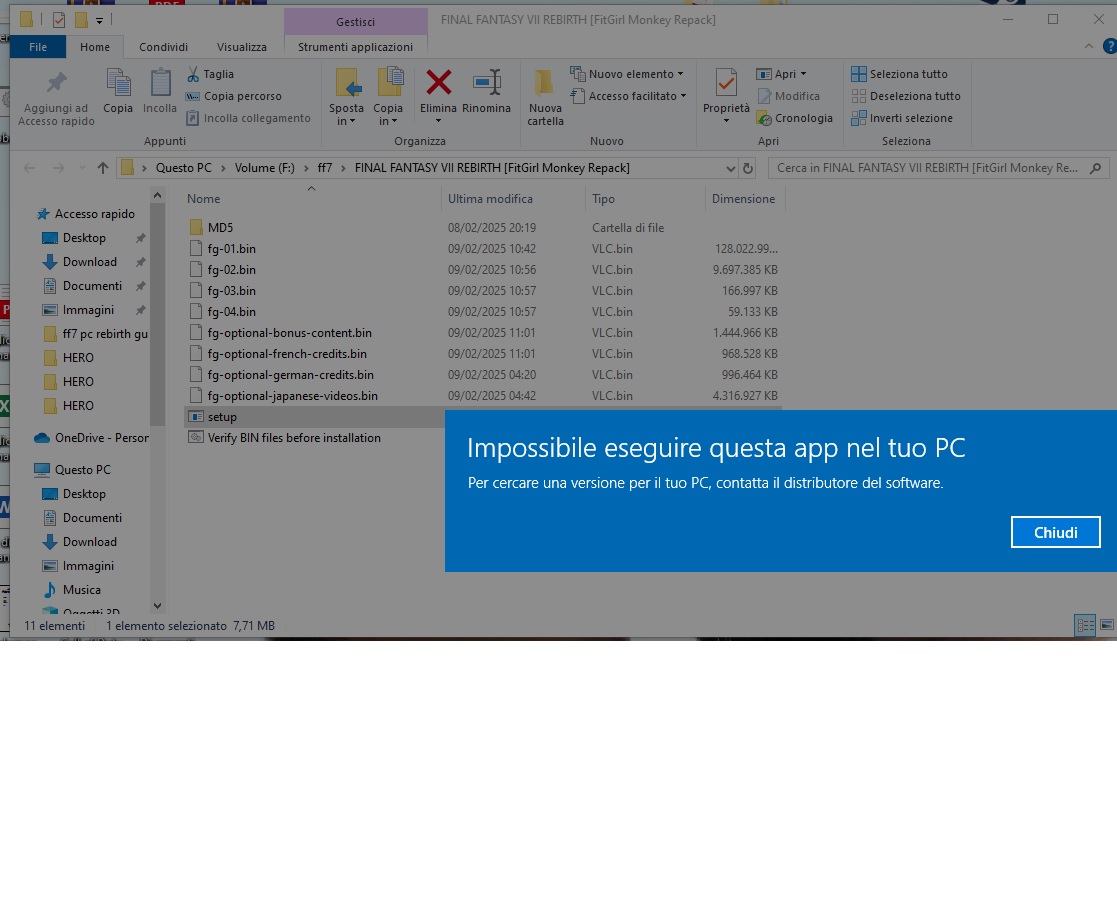Image resolution: width=1117 pixels, height=916 pixels.
Task: Open the Strumenti applicazioni tab
Action: coord(355,47)
